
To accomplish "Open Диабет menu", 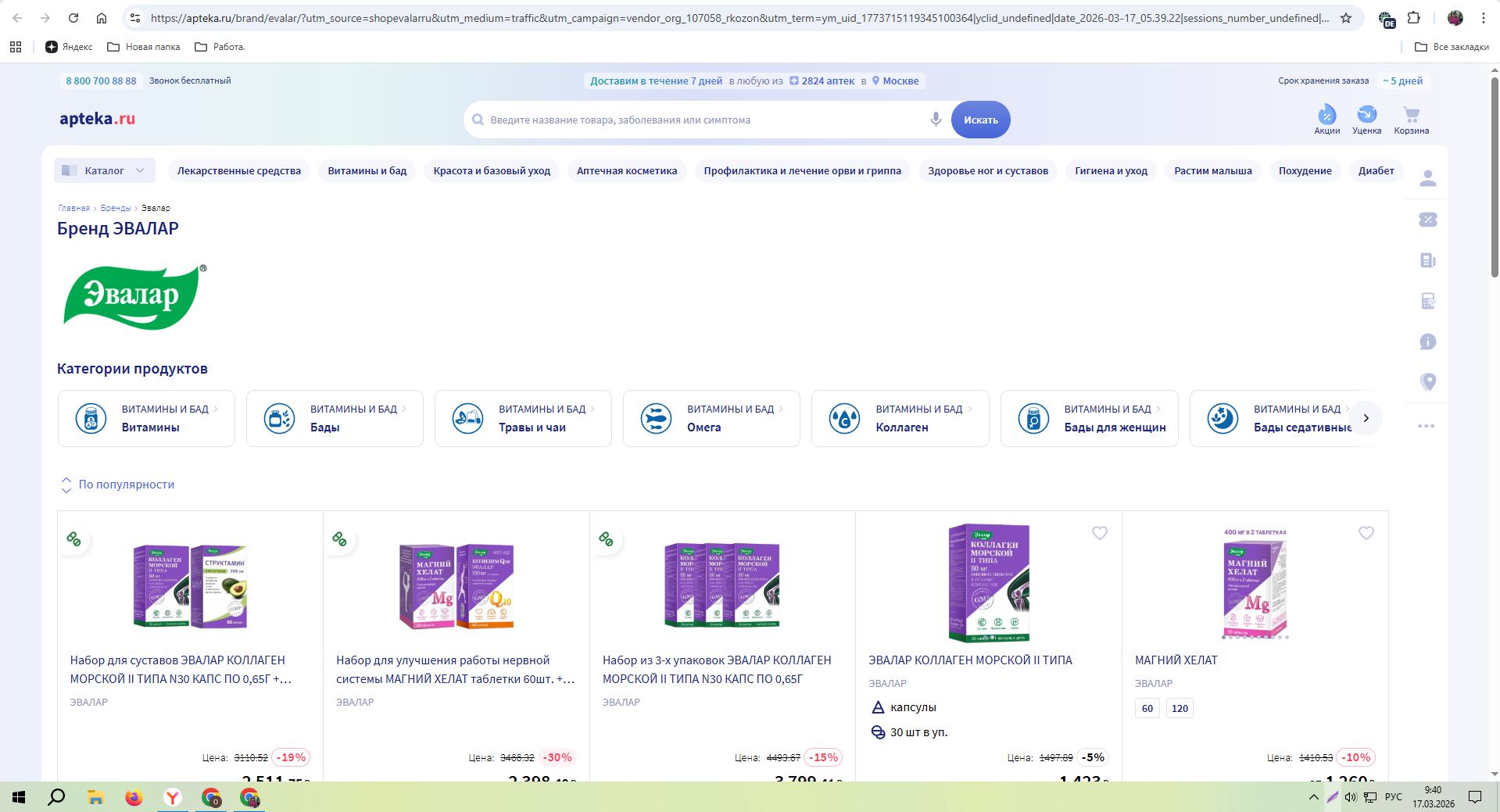I will [x=1376, y=170].
